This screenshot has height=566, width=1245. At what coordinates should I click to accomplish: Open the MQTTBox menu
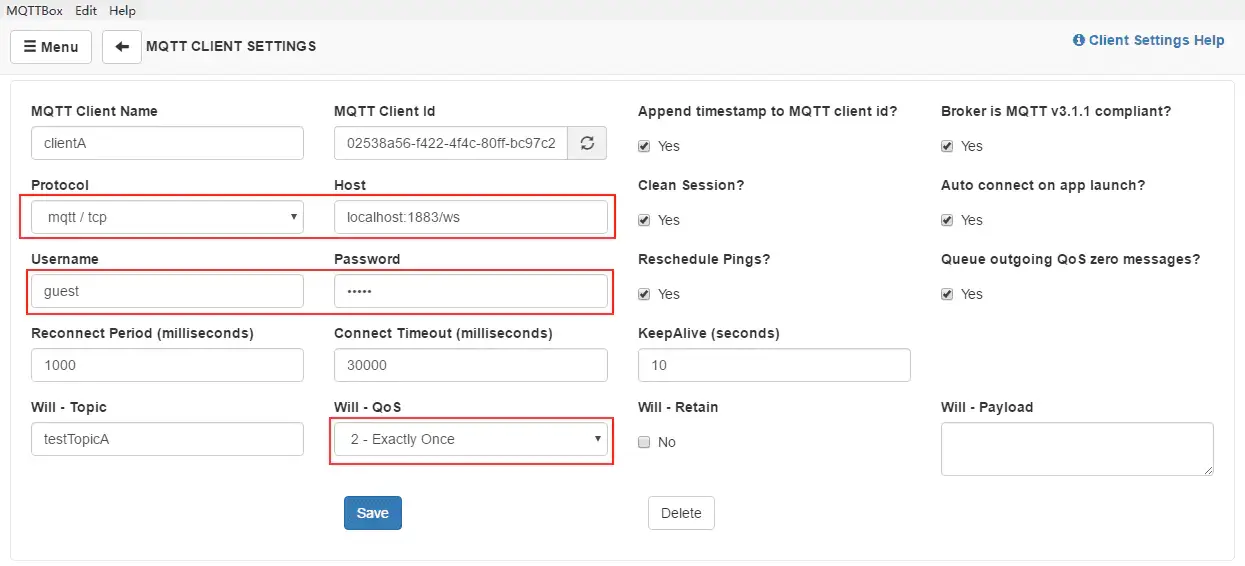click(34, 10)
